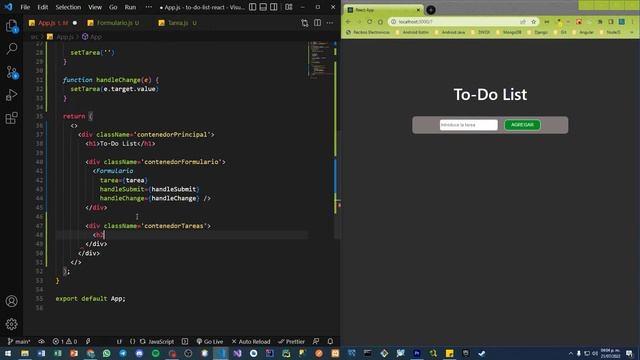Open editor More Actions ellipsis
The image size is (640, 360).
click(x=330, y=23)
